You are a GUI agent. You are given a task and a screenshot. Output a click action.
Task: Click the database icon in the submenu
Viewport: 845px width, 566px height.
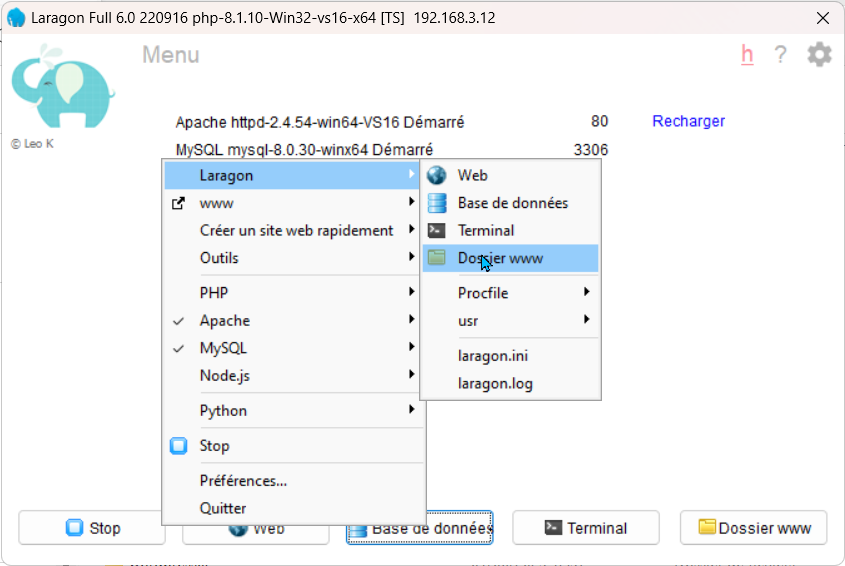click(436, 203)
